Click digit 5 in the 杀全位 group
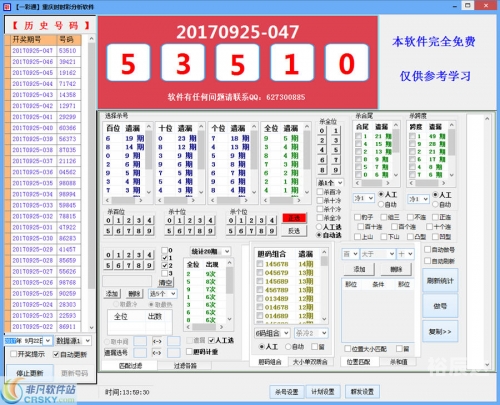 (x=336, y=150)
